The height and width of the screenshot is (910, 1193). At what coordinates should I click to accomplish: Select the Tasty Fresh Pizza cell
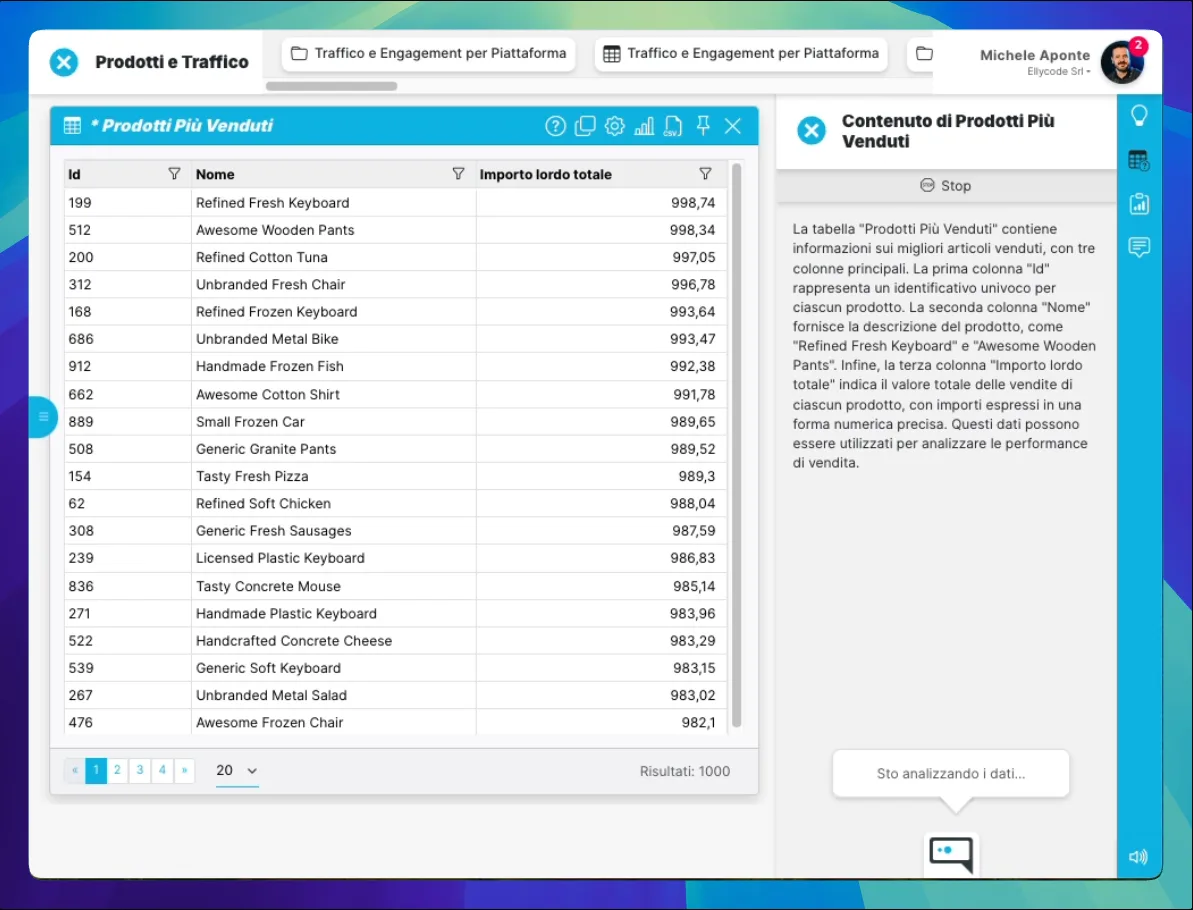pos(333,476)
